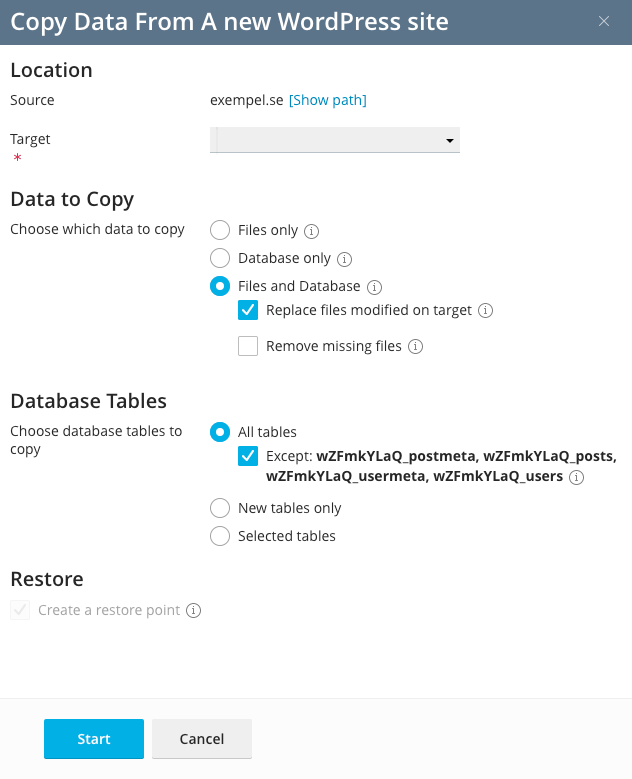Show info for Remove missing files
The width and height of the screenshot is (632, 779).
click(415, 347)
